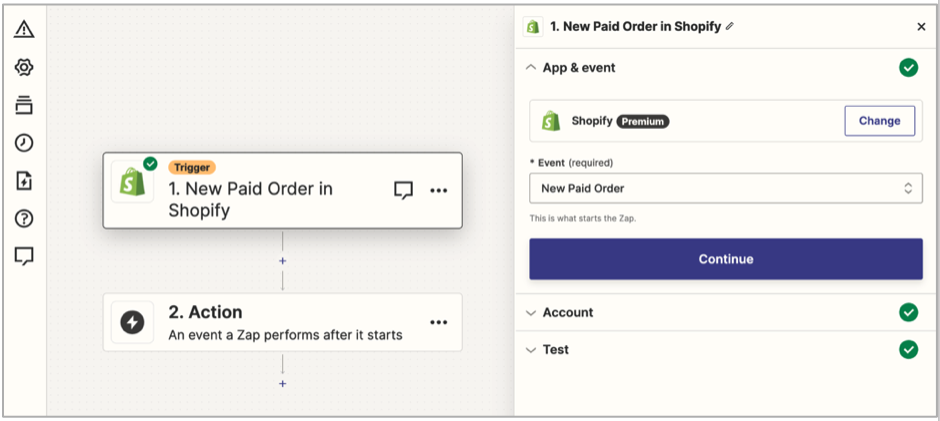The image size is (940, 421).
Task: Open Zap history clock icon
Action: pos(24,143)
